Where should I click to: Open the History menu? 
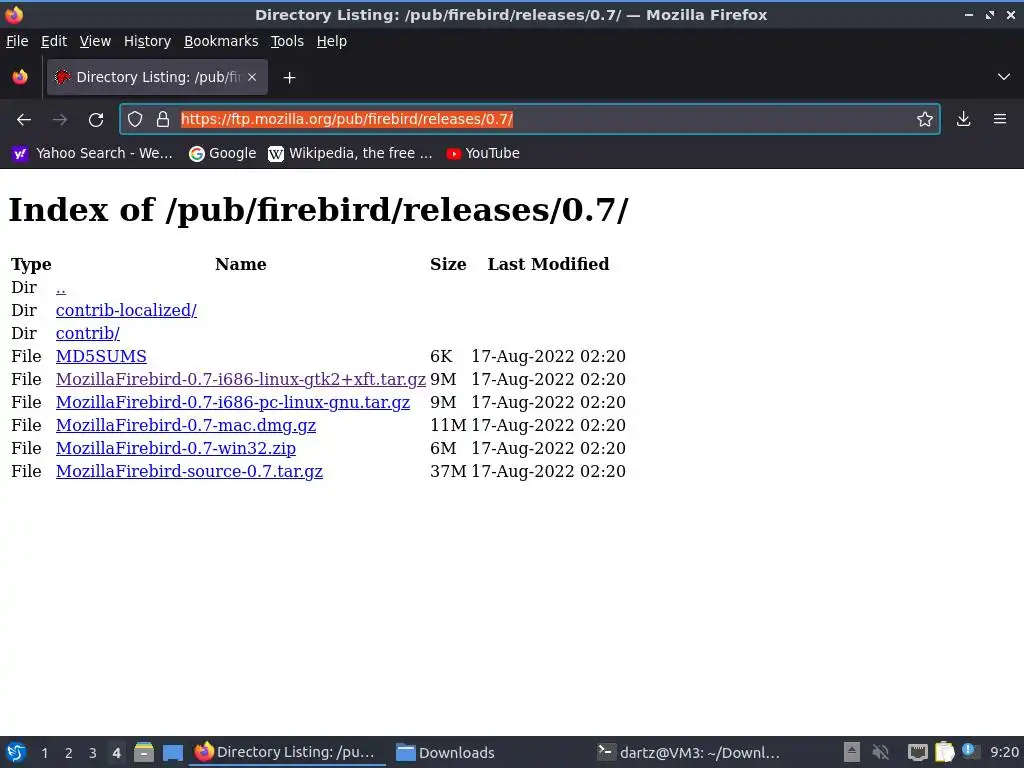148,41
